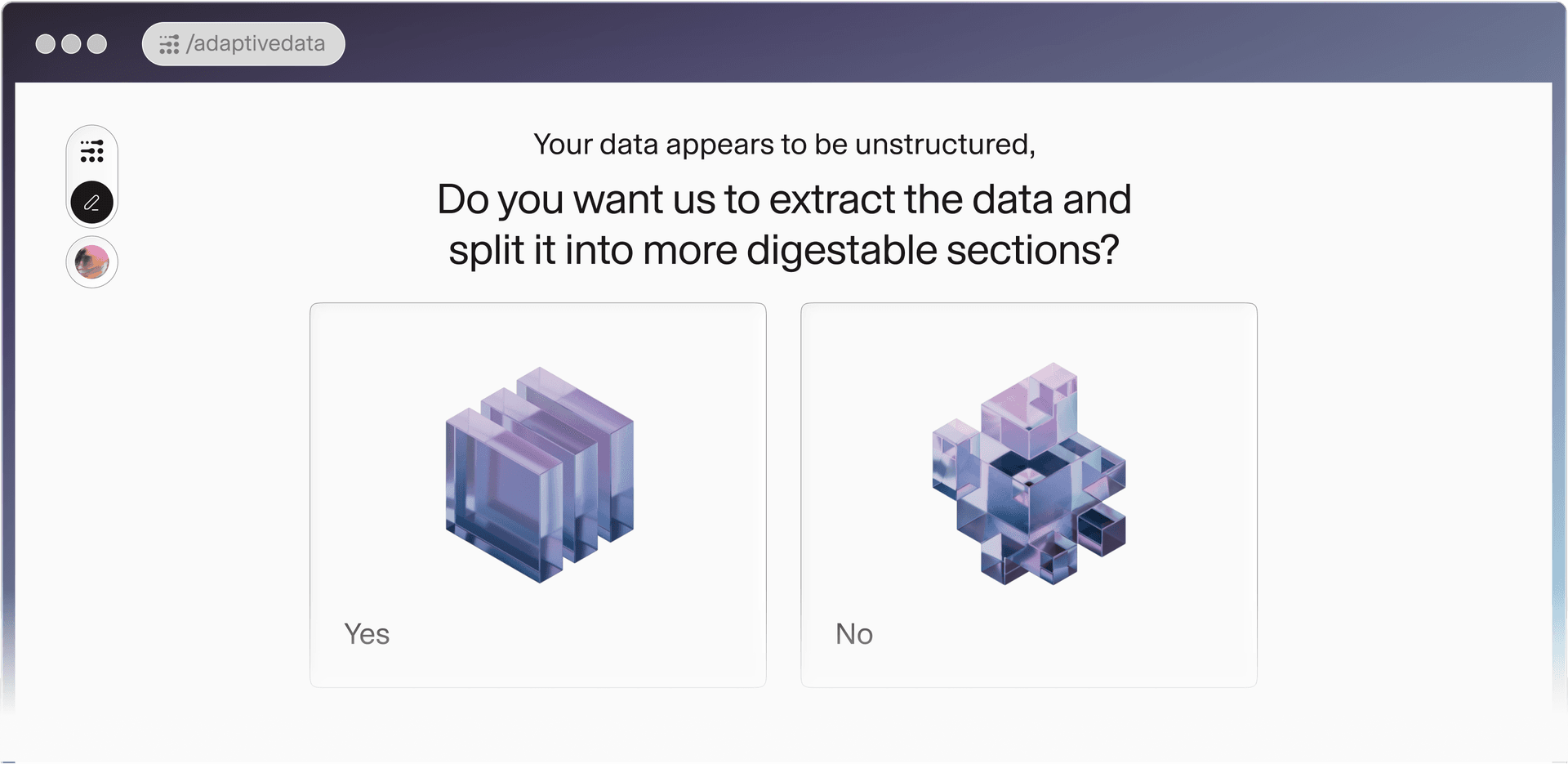Click the "Your data appears to be unstructured" line

click(x=784, y=145)
